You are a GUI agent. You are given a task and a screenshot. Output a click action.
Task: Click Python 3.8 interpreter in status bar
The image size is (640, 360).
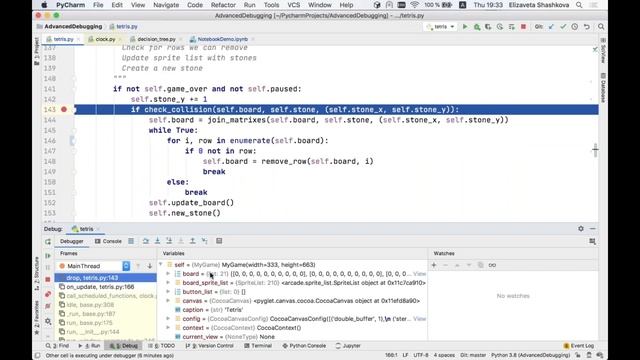tap(530, 355)
